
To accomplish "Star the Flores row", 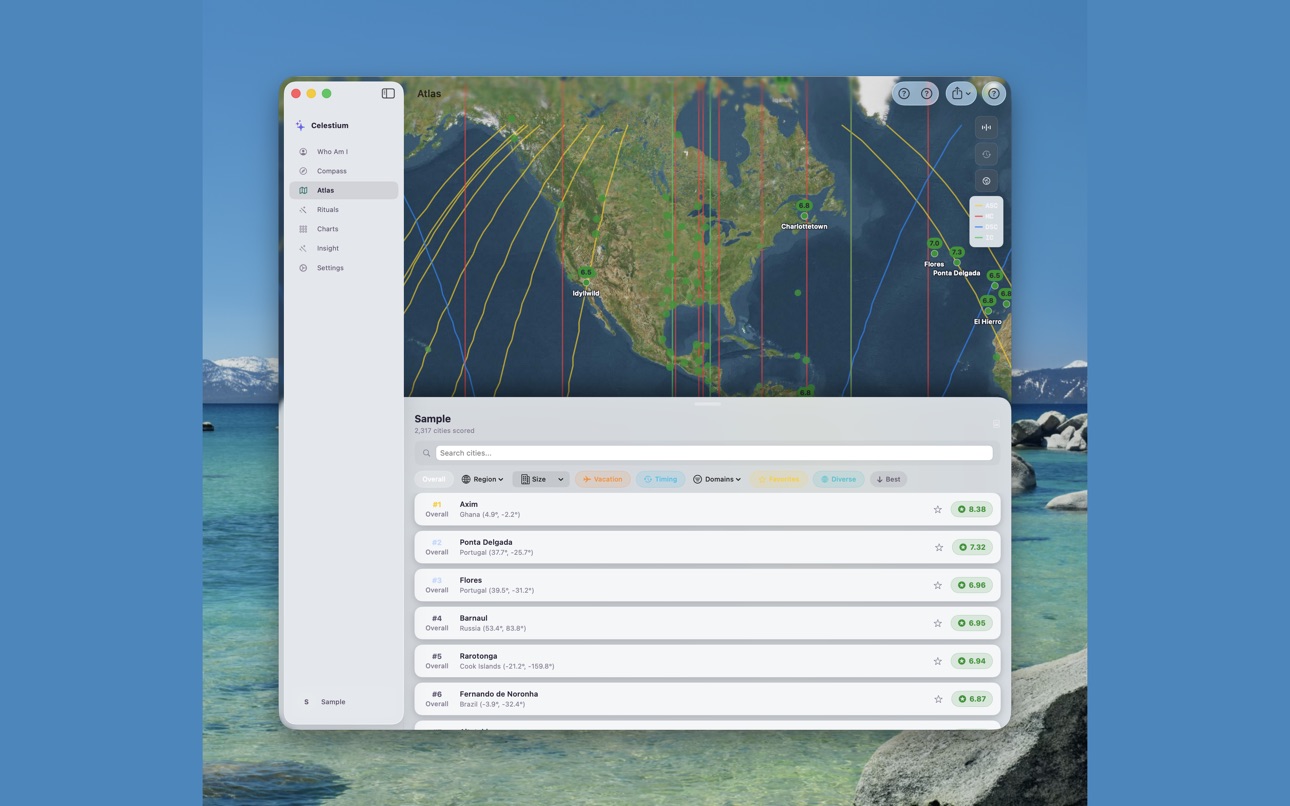I will [x=938, y=586].
